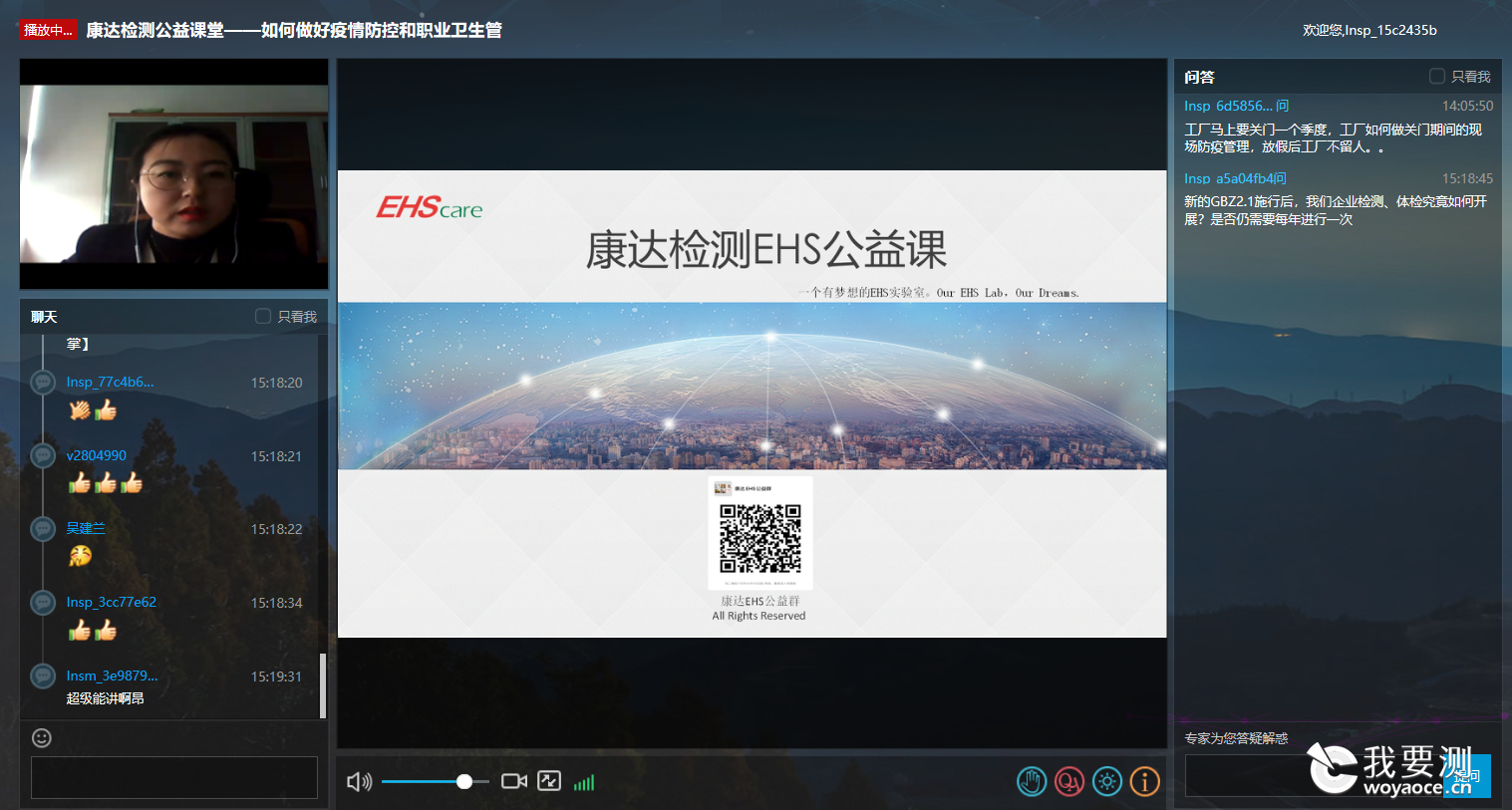1512x810 pixels.
Task: Open the info icon
Action: click(x=1145, y=782)
